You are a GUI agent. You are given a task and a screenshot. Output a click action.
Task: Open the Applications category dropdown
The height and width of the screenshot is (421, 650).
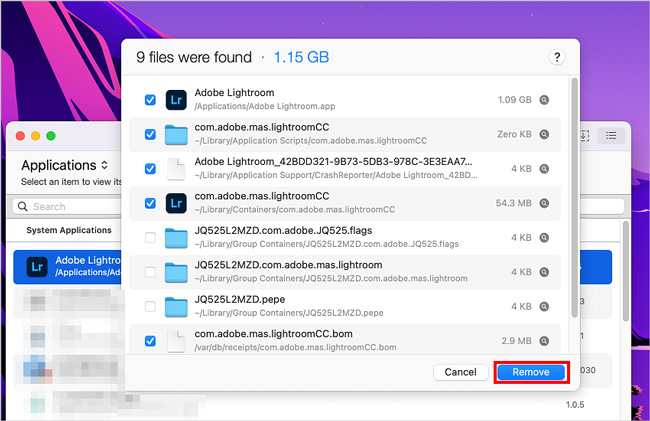[65, 165]
